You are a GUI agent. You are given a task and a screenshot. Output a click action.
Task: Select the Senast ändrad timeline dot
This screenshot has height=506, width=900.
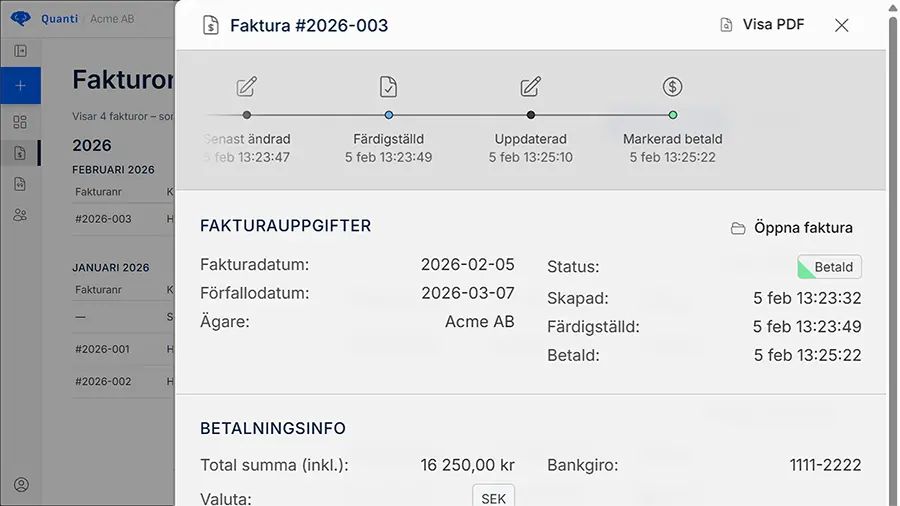point(247,115)
